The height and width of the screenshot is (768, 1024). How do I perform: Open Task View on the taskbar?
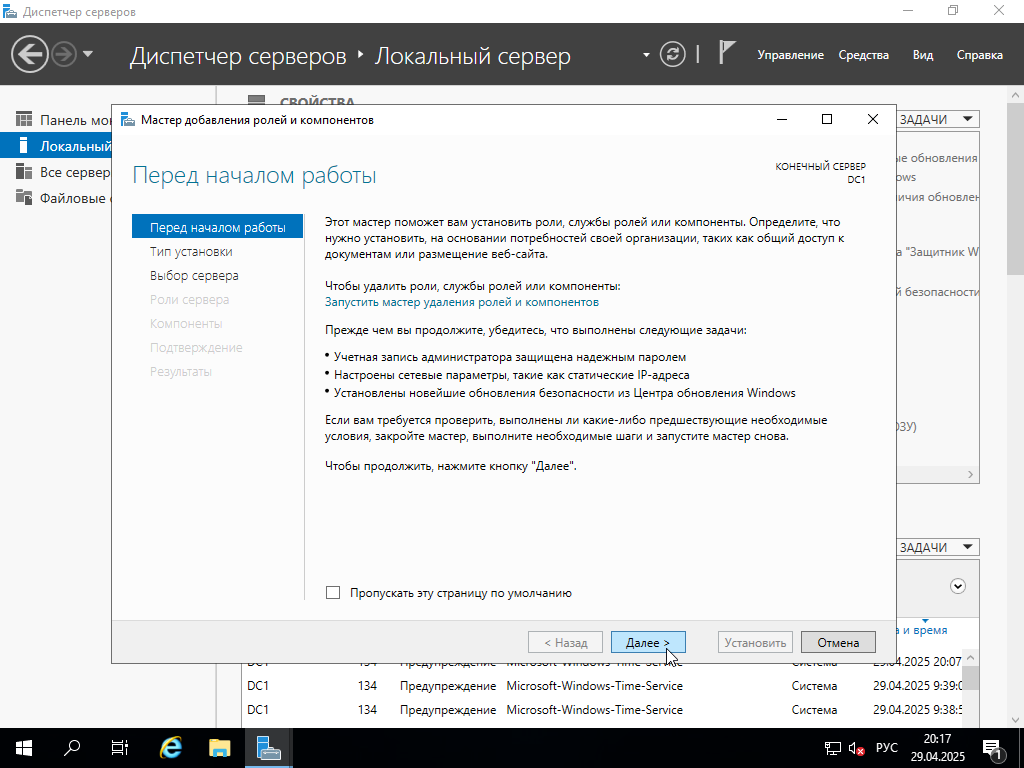[120, 748]
